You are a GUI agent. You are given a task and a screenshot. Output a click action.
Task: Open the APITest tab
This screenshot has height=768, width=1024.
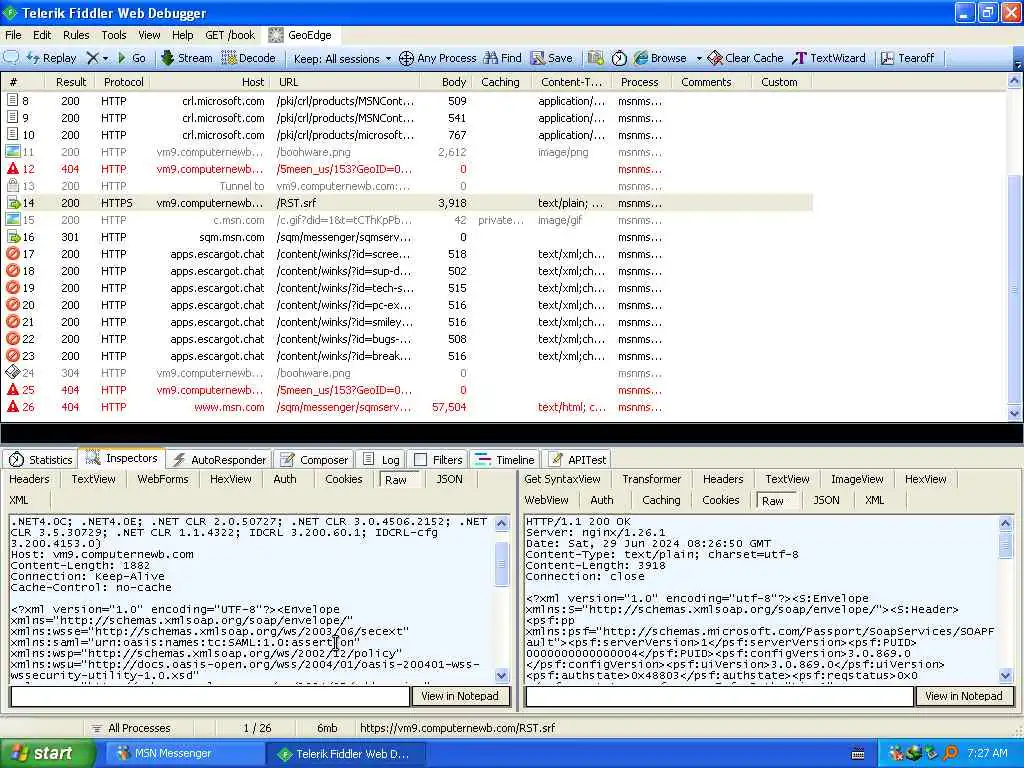click(x=577, y=460)
